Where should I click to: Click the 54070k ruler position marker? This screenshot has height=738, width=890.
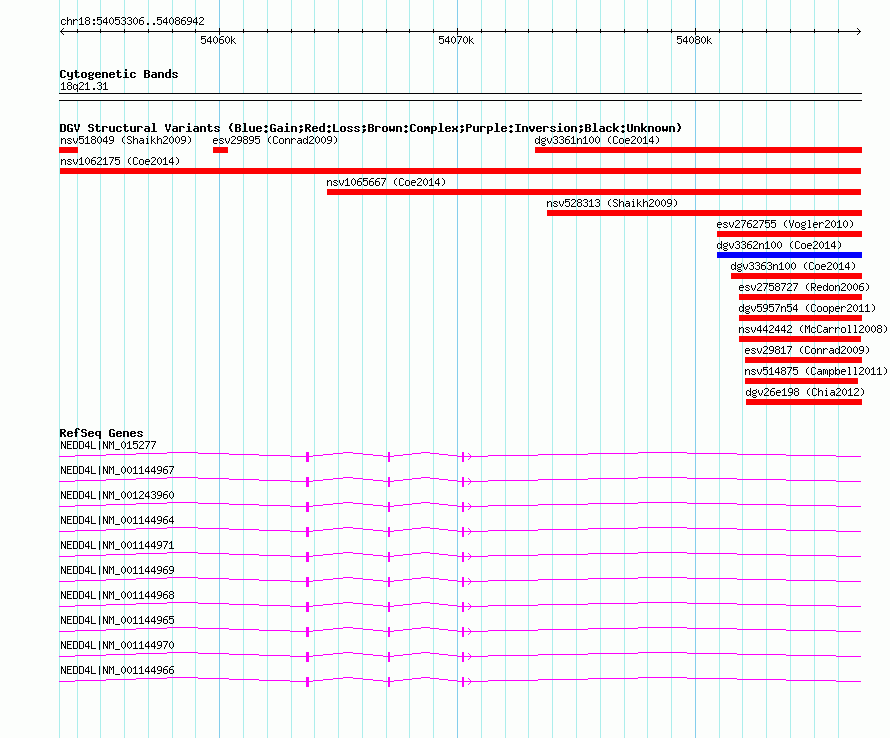[456, 40]
